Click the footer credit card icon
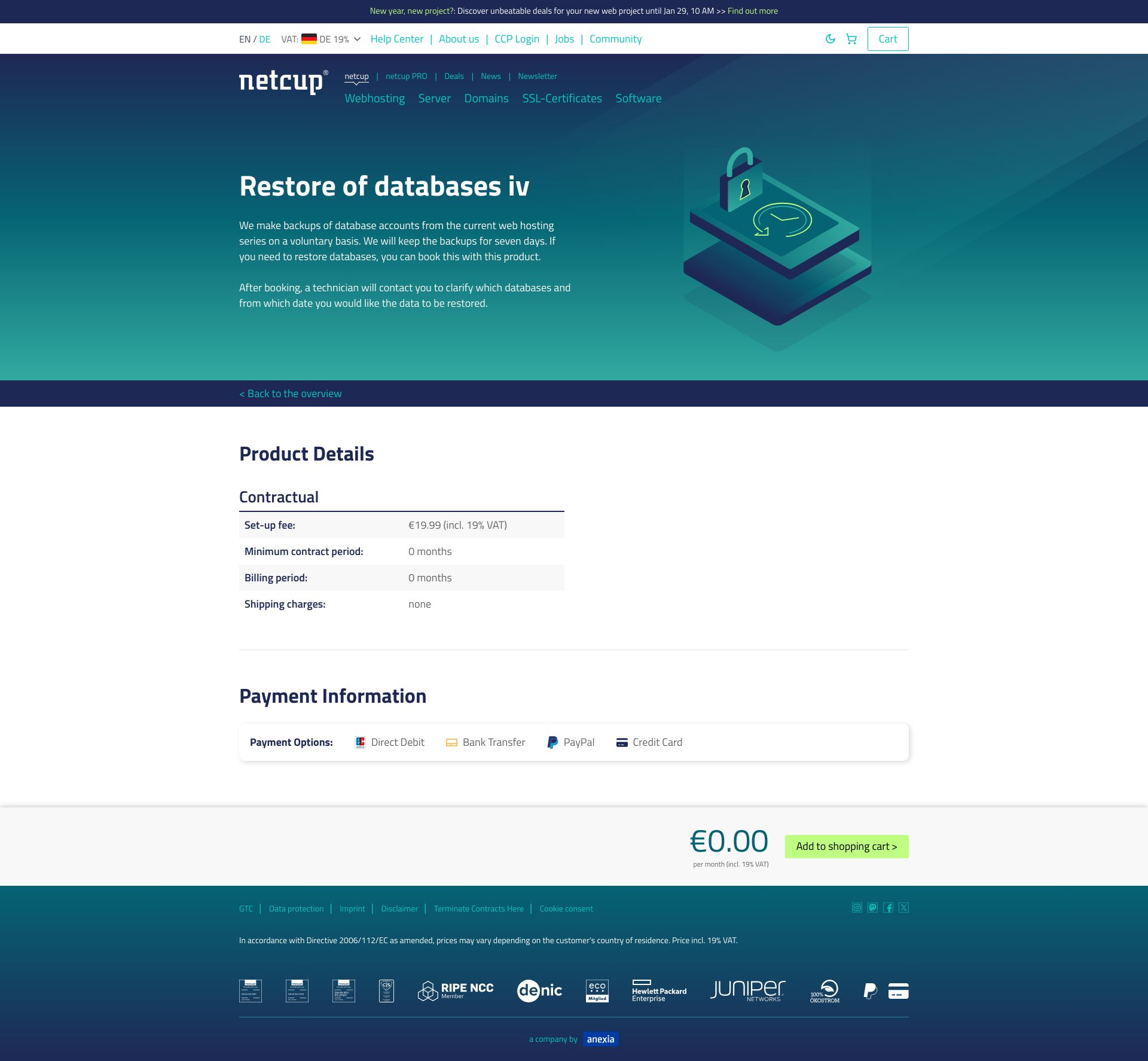The image size is (1148, 1061). coord(898,991)
